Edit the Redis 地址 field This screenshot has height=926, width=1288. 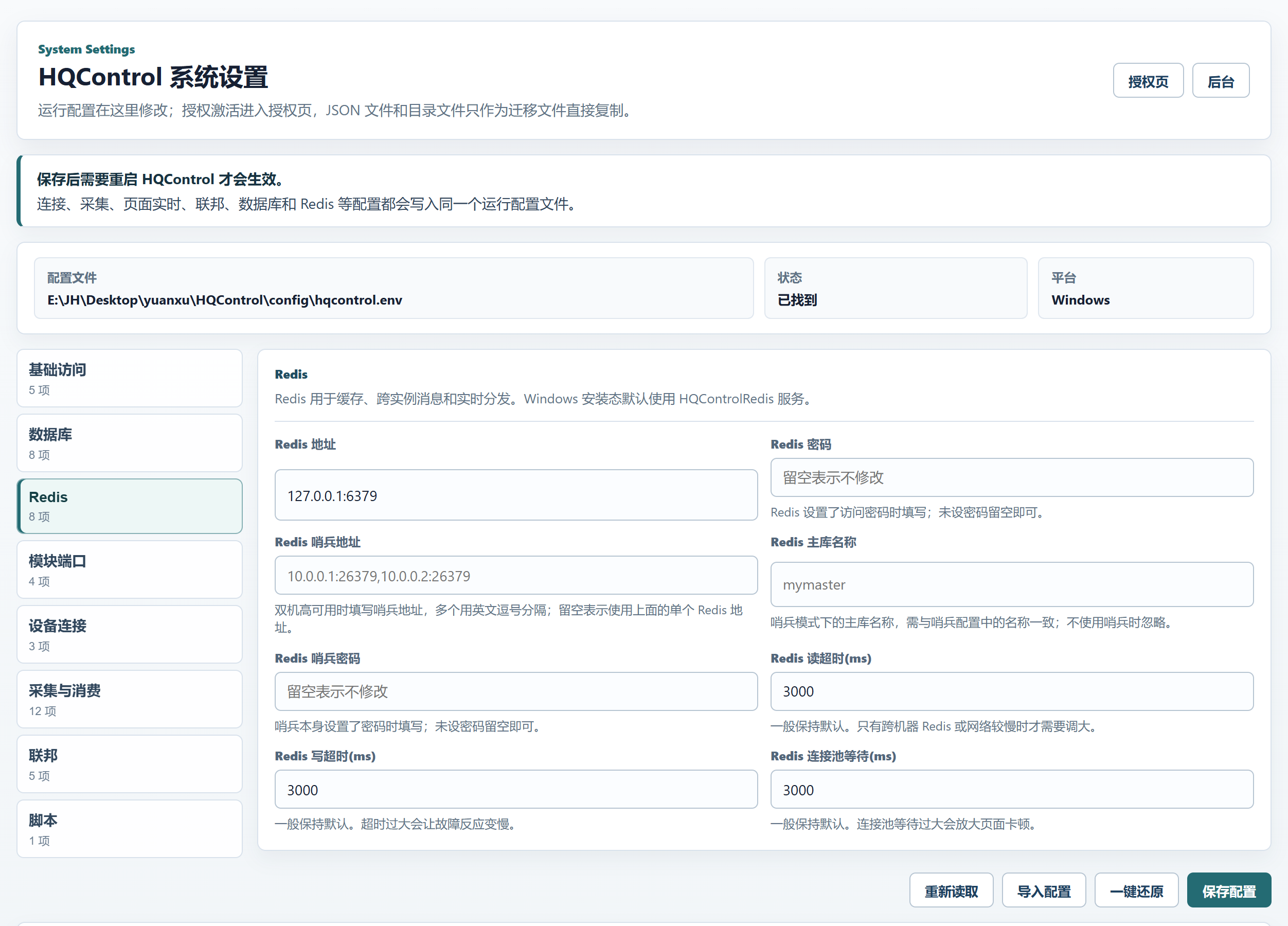(x=515, y=495)
